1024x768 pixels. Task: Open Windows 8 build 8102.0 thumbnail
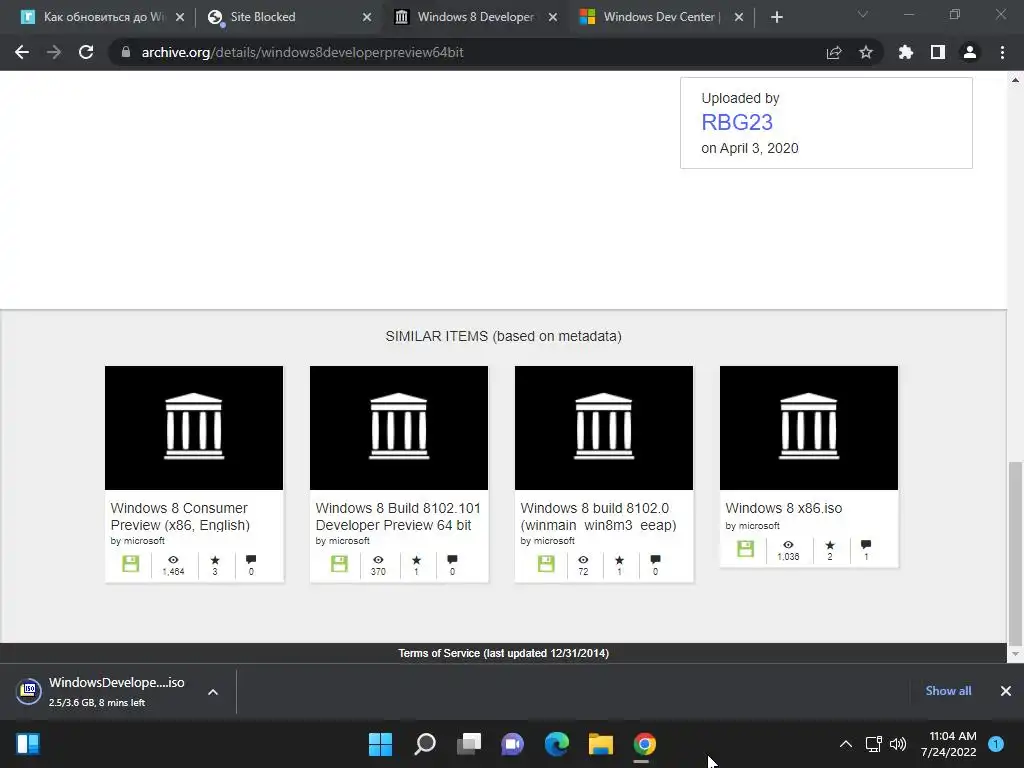click(x=604, y=428)
